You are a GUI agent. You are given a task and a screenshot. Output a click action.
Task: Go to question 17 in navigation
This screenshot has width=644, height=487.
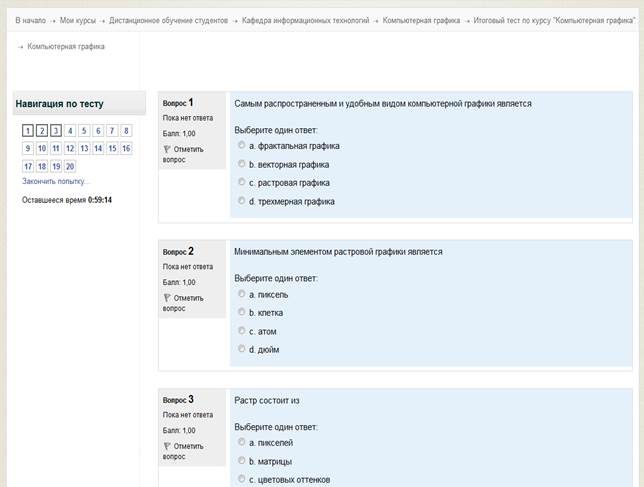pyautogui.click(x=28, y=166)
